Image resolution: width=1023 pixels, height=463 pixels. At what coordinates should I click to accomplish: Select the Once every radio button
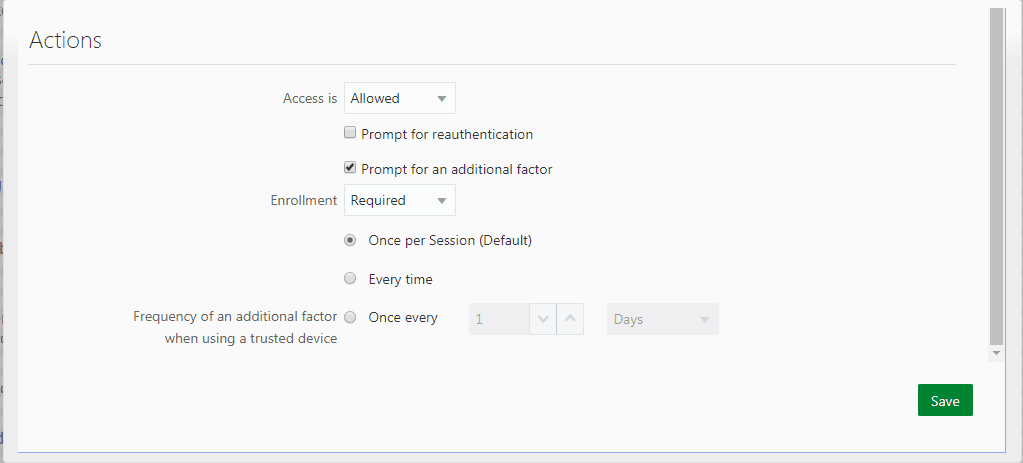pyautogui.click(x=350, y=318)
